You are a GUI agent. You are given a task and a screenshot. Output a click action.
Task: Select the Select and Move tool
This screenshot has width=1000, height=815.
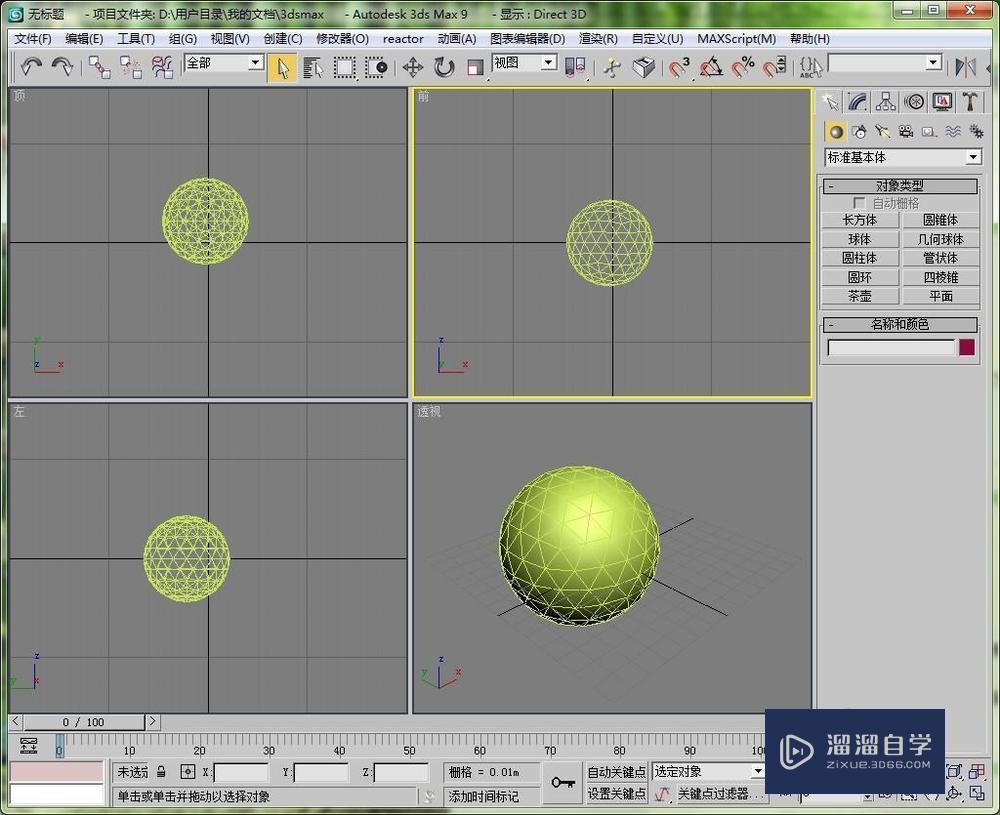click(411, 66)
